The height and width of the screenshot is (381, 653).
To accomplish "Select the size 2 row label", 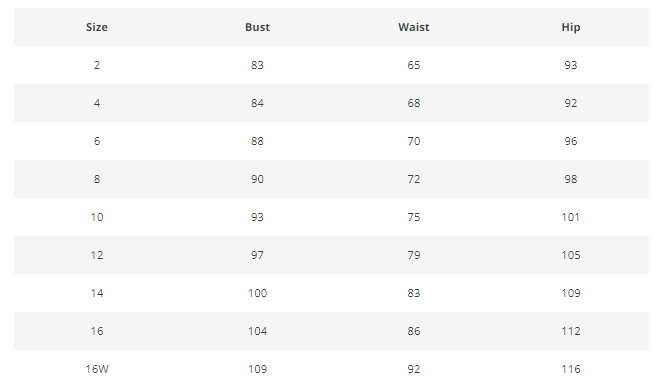I will [x=97, y=65].
